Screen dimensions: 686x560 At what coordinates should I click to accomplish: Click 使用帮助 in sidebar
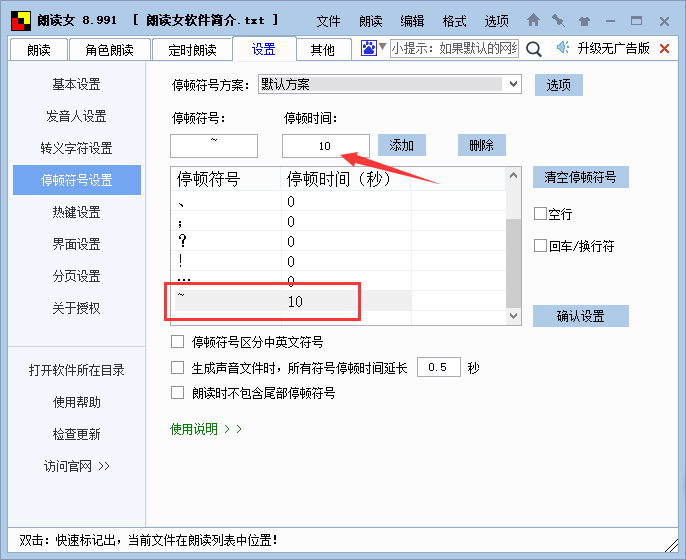[x=77, y=402]
